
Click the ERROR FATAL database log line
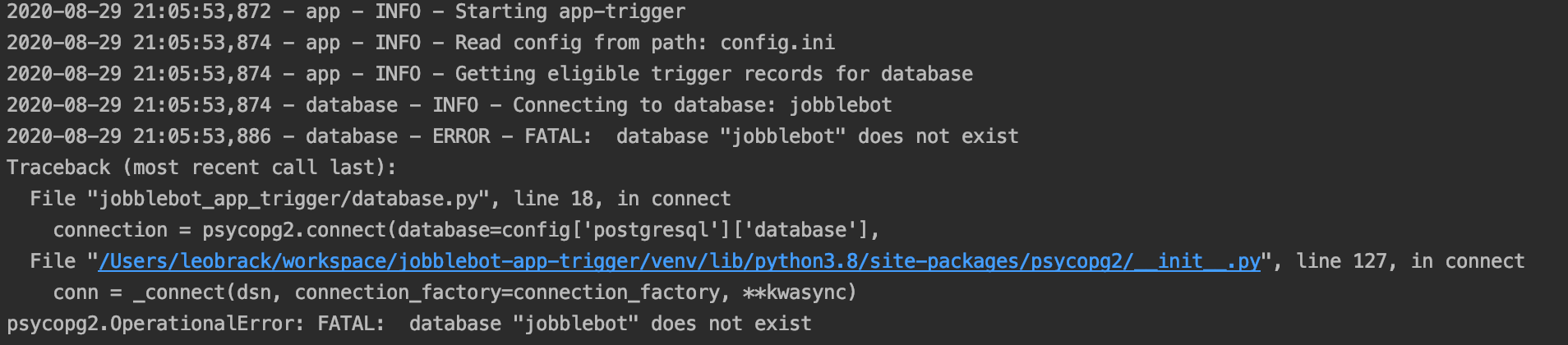tap(513, 136)
